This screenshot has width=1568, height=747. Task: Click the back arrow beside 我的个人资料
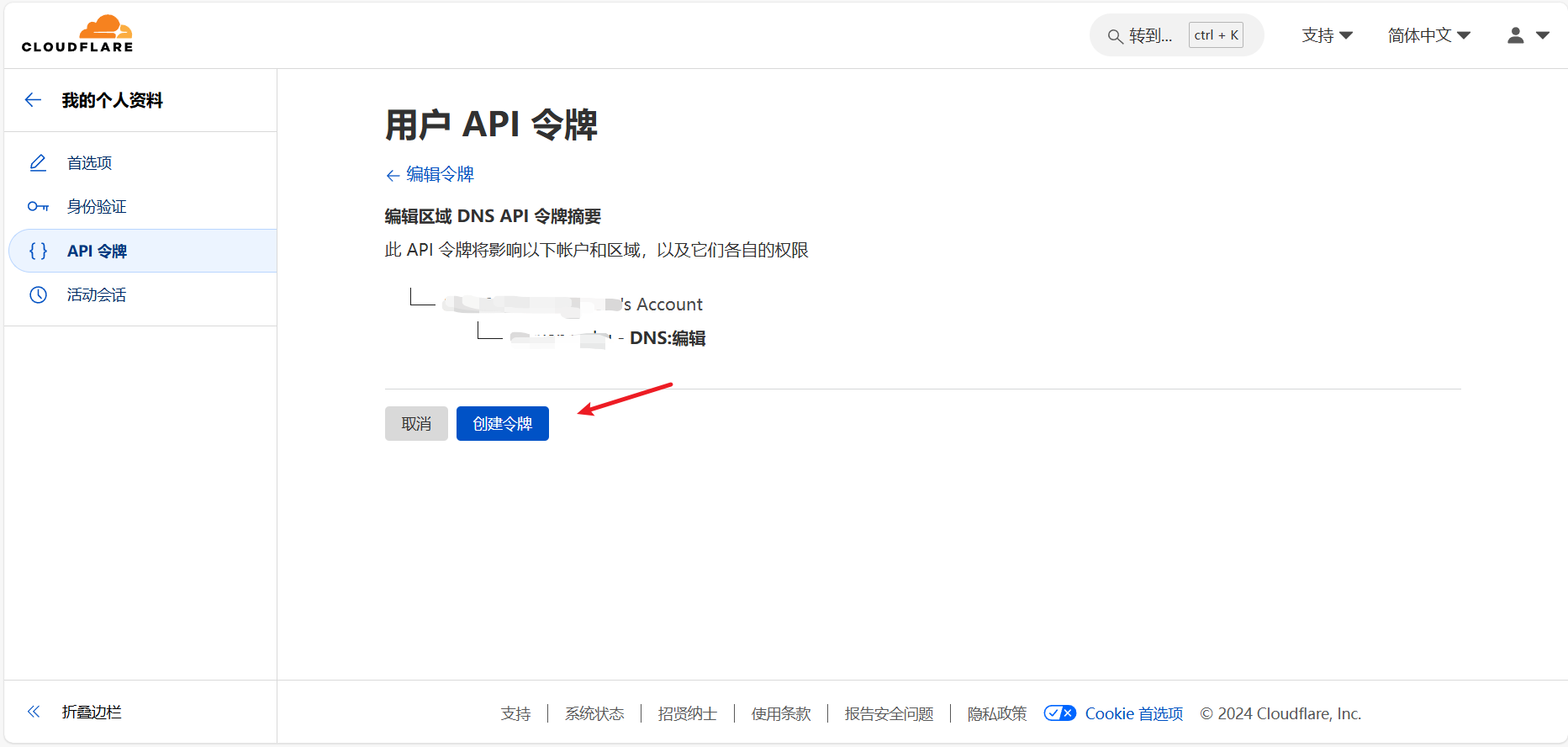point(34,100)
